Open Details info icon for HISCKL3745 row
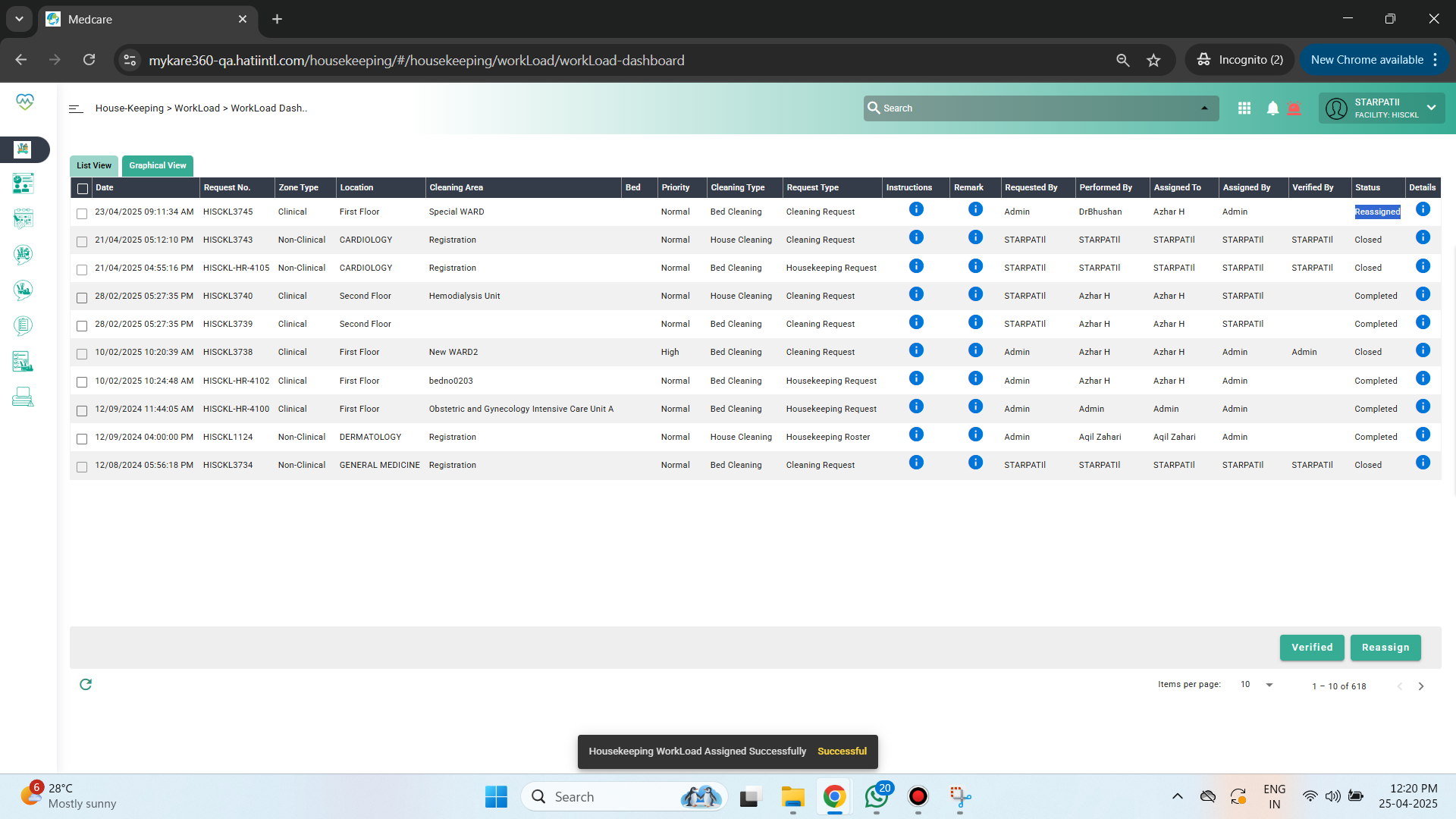1456x819 pixels. point(1423,209)
